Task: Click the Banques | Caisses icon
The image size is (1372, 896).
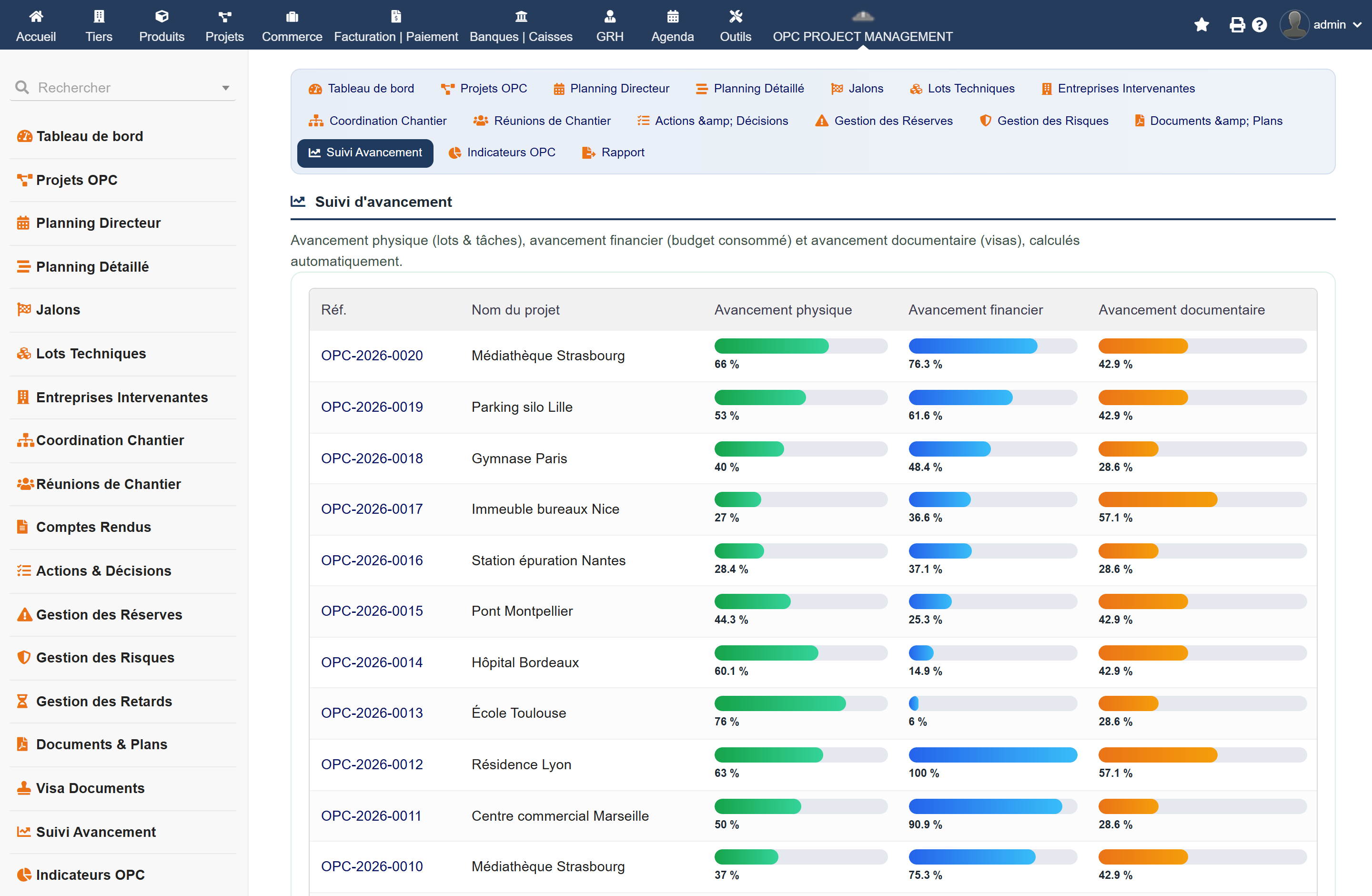Action: 521,16
